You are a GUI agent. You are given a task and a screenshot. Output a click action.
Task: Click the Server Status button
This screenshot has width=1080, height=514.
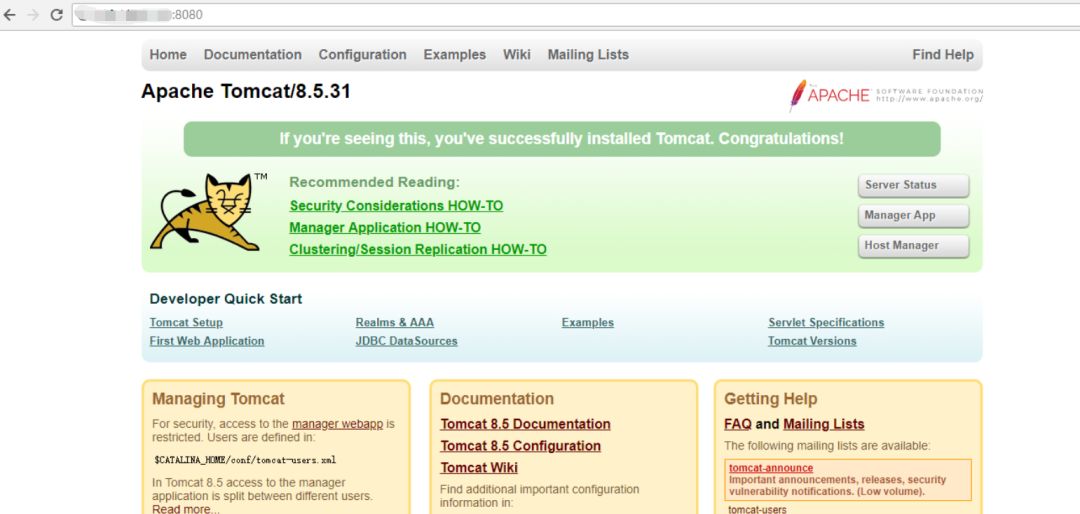click(x=913, y=185)
